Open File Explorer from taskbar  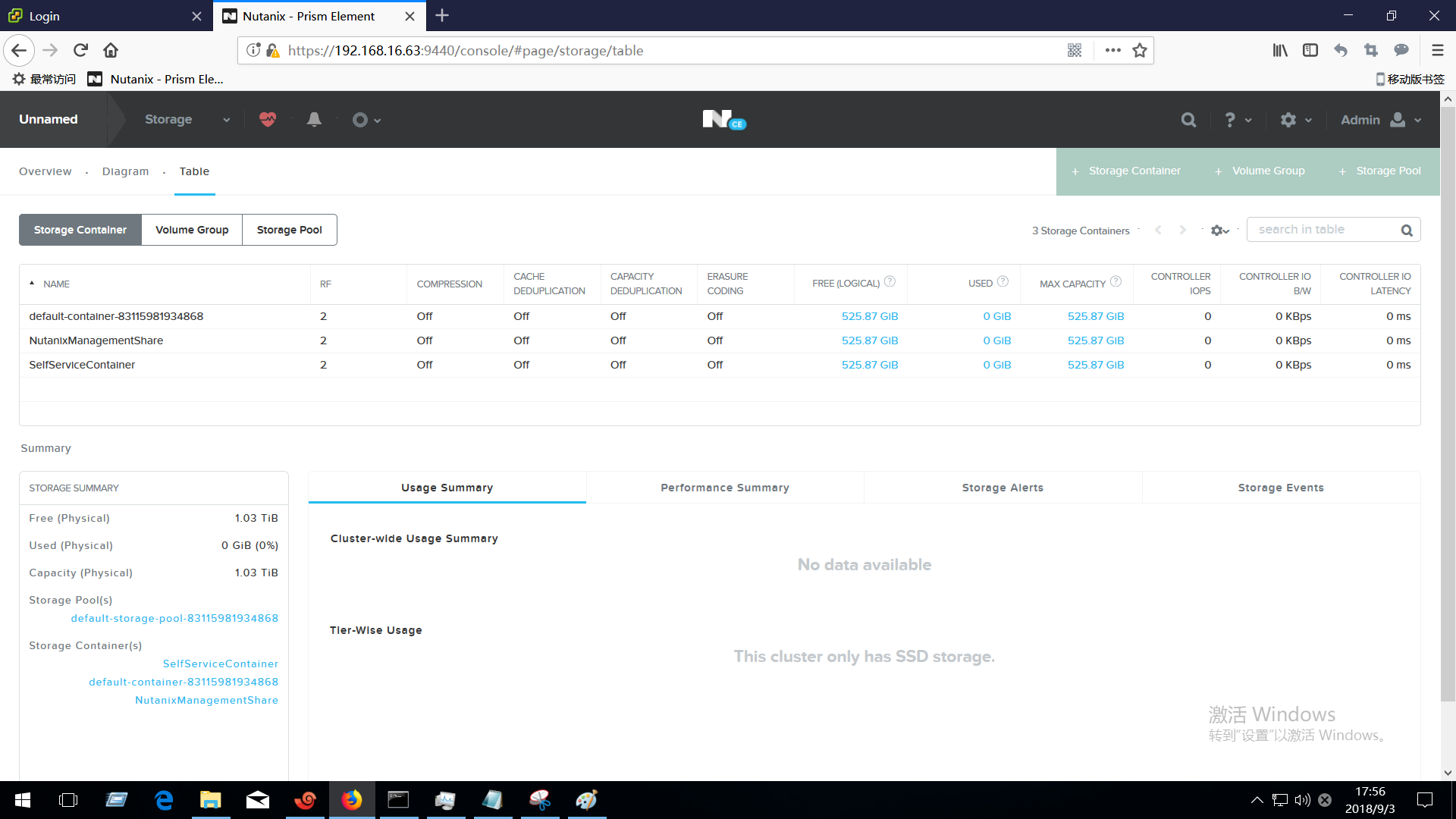coord(210,800)
